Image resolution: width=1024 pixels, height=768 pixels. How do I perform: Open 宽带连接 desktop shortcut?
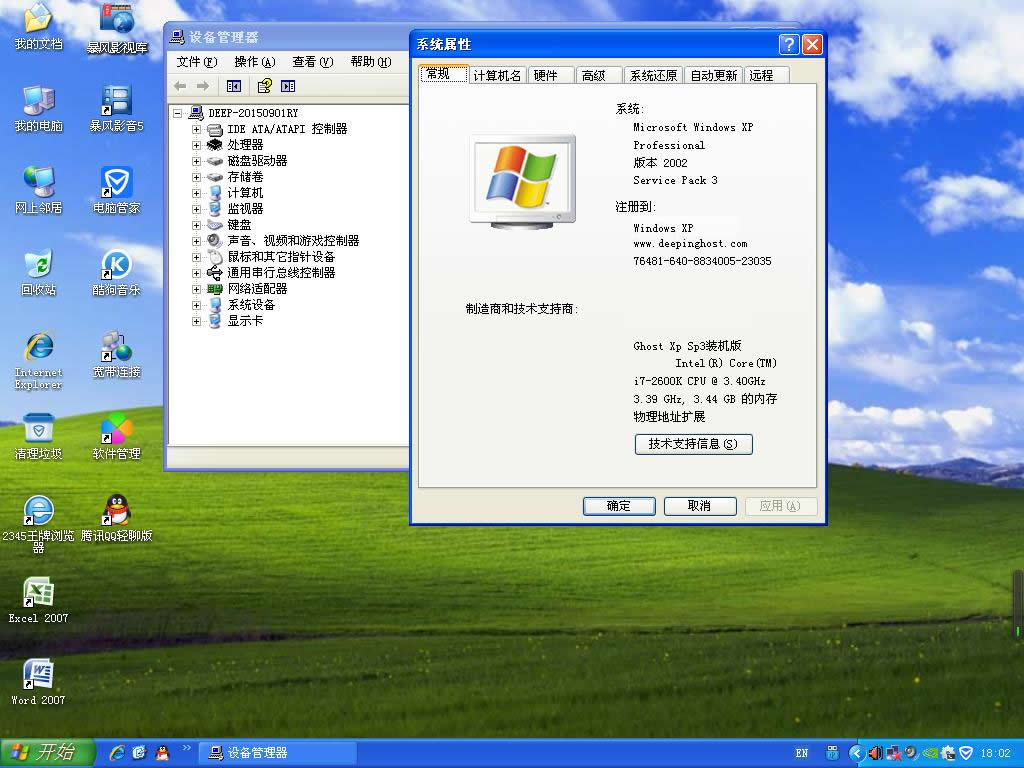click(x=116, y=355)
